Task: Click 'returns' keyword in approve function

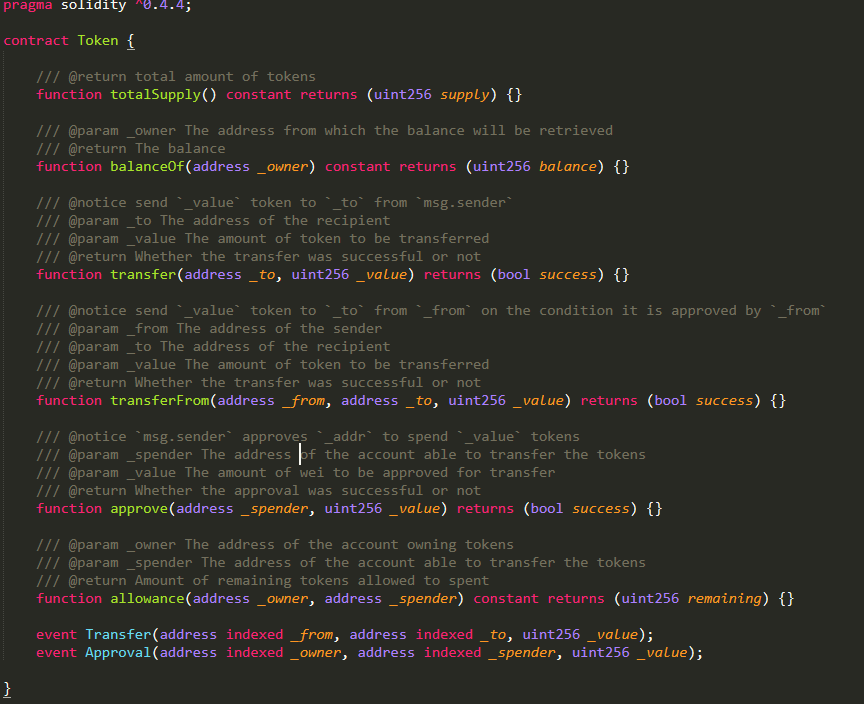Action: tap(485, 508)
